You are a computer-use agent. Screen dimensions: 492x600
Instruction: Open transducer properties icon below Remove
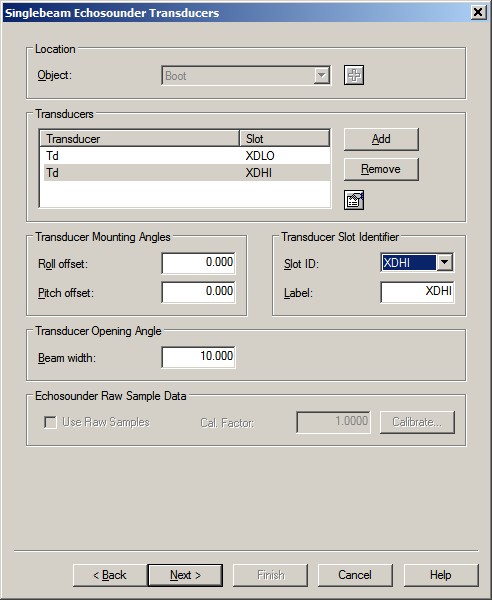(x=354, y=200)
